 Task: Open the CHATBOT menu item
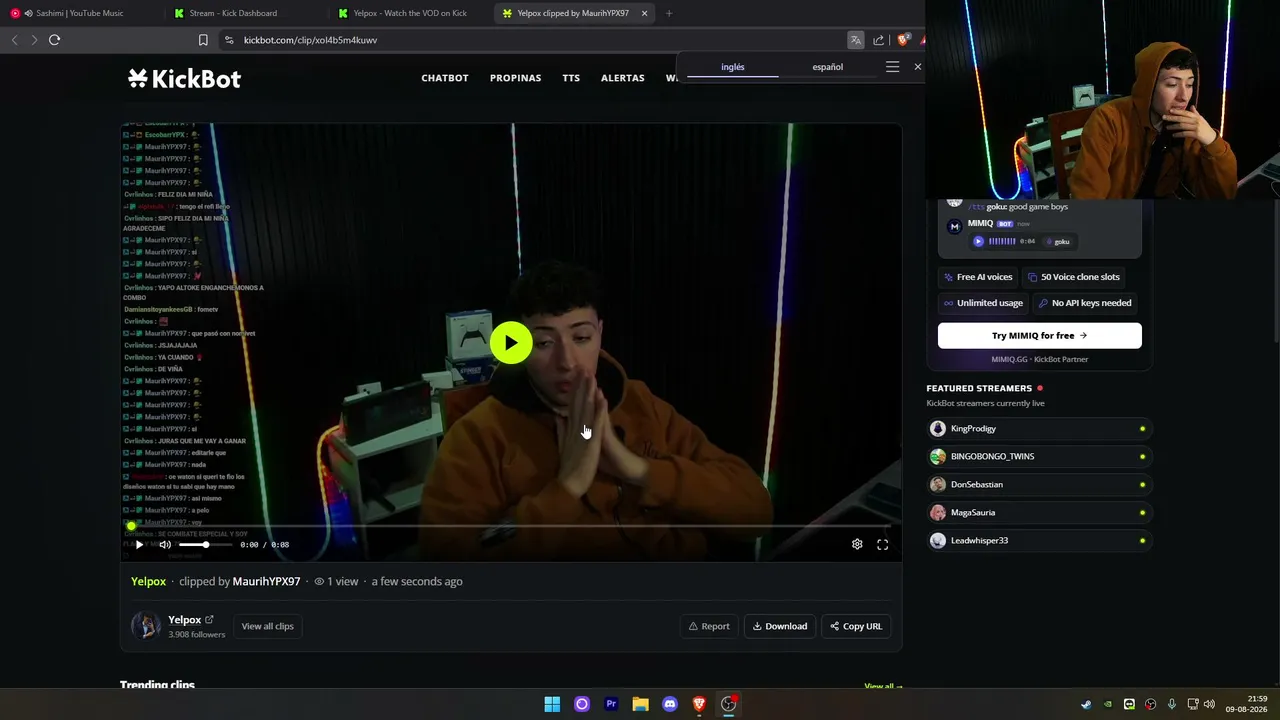pyautogui.click(x=445, y=78)
